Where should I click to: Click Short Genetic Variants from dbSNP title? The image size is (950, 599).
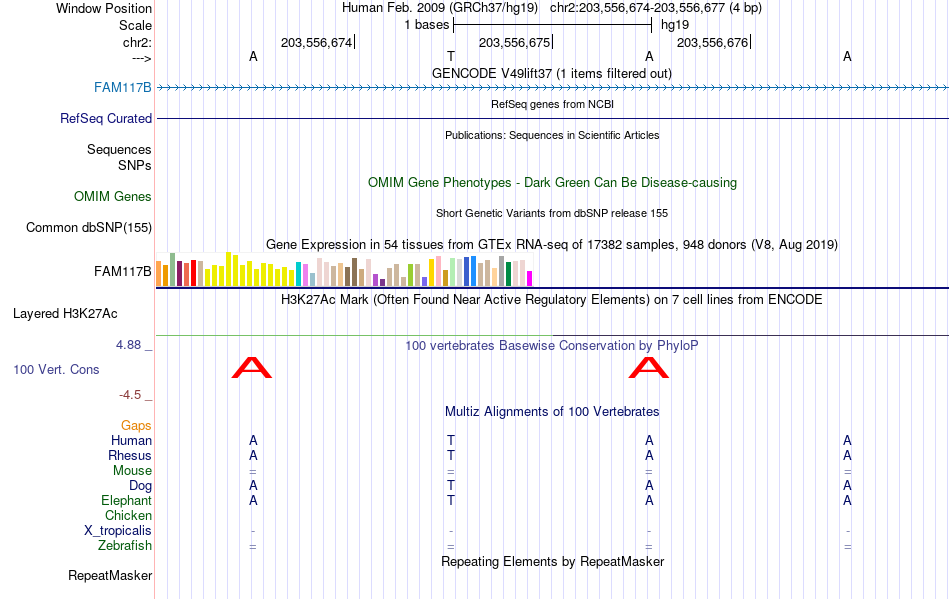[x=552, y=213]
